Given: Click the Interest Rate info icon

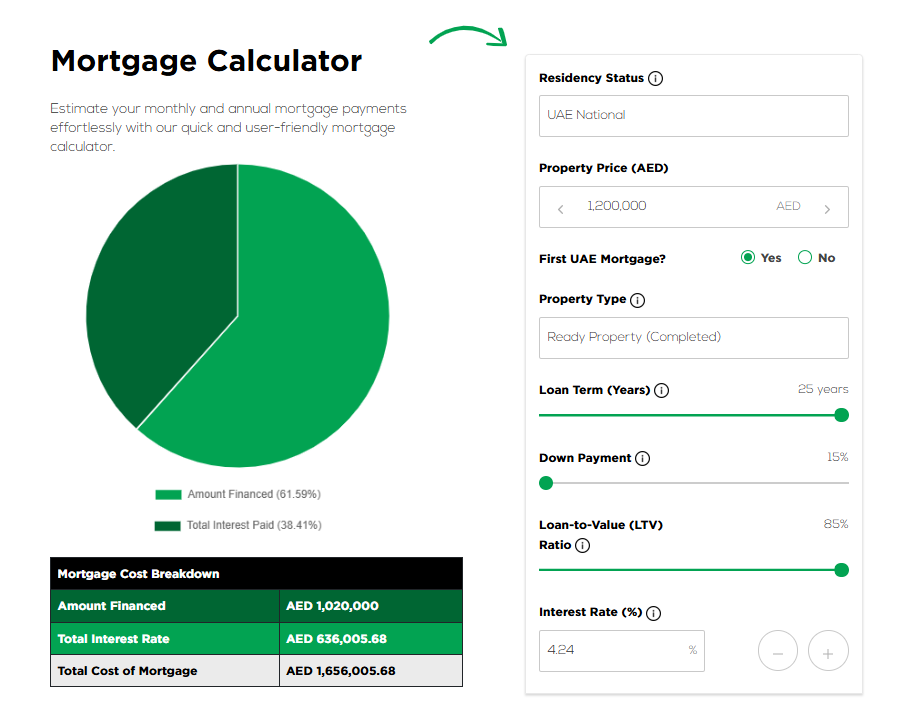Looking at the screenshot, I should [x=654, y=613].
